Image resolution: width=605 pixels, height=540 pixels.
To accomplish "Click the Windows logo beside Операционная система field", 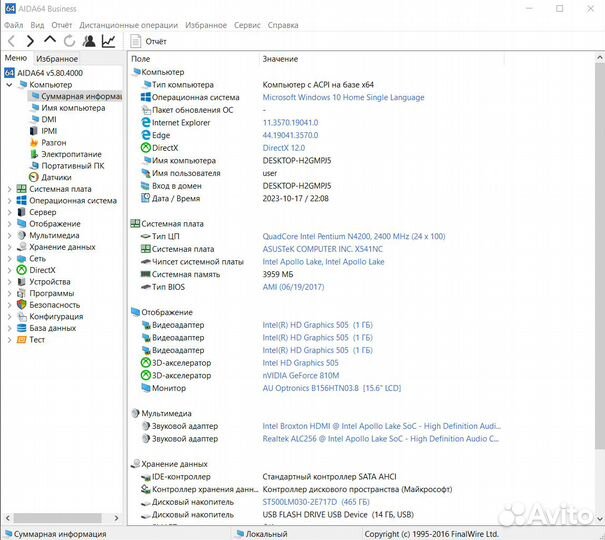I will point(146,97).
